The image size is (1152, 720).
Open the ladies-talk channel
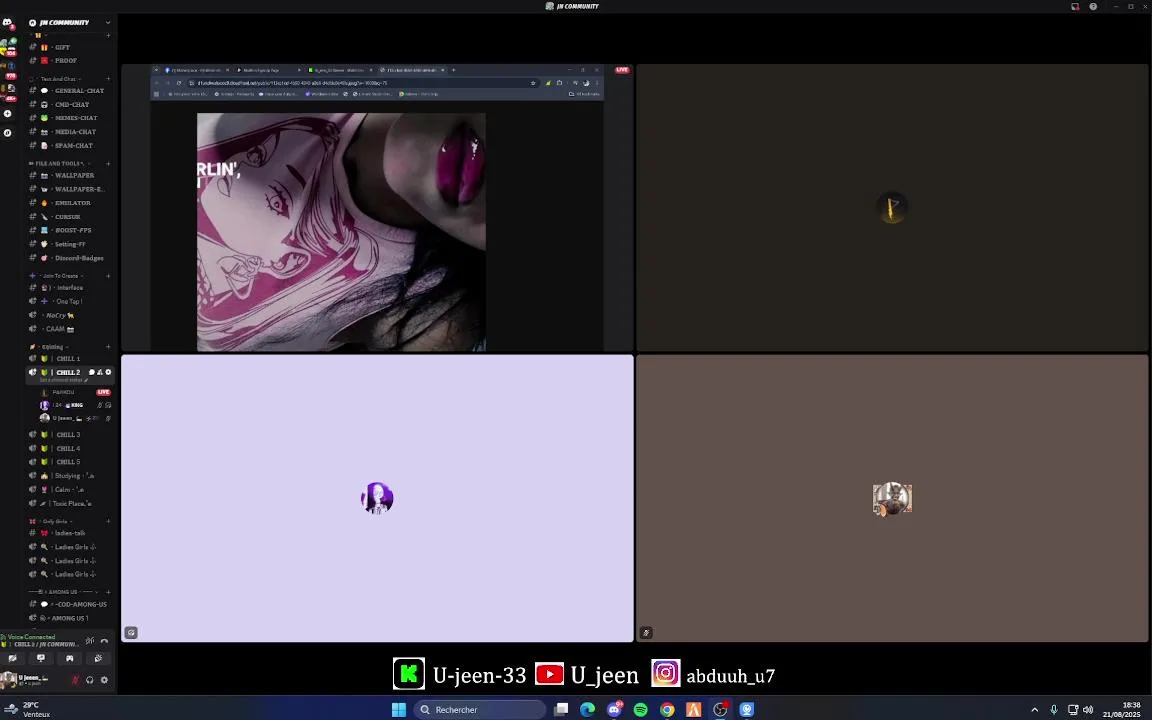point(70,533)
